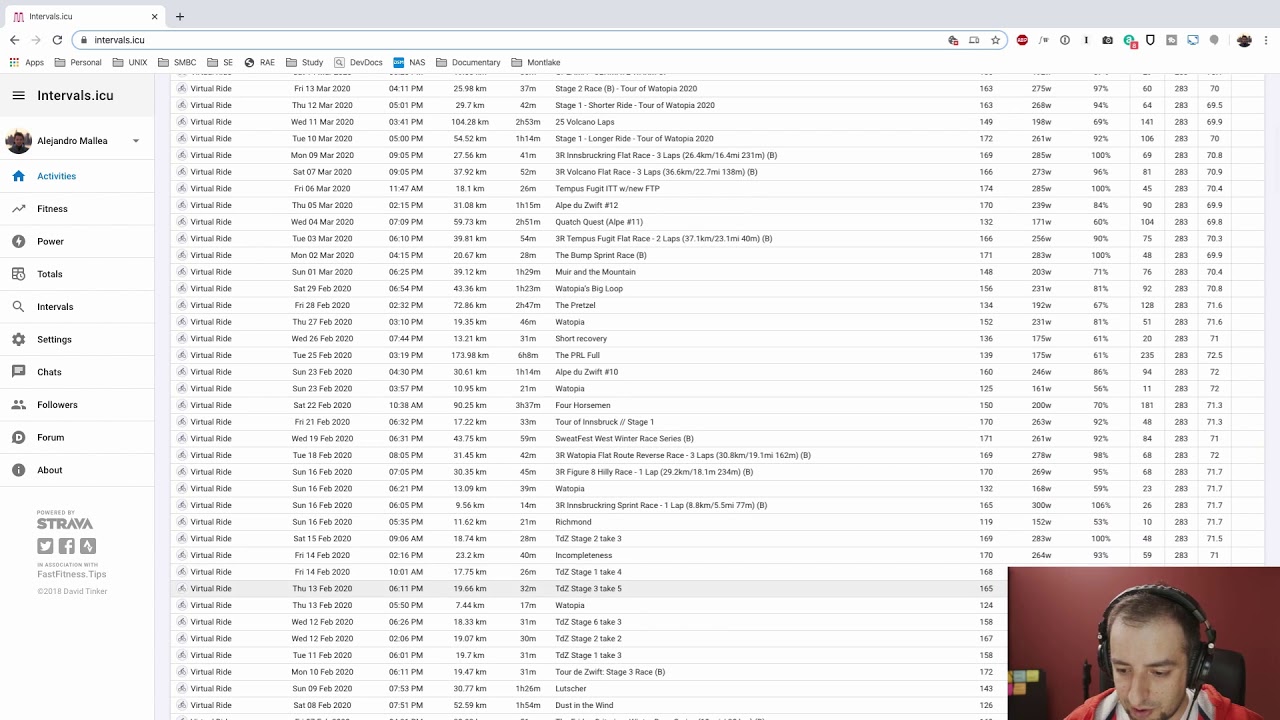Open the Totals page from sidebar
Image resolution: width=1280 pixels, height=720 pixels.
coord(50,274)
